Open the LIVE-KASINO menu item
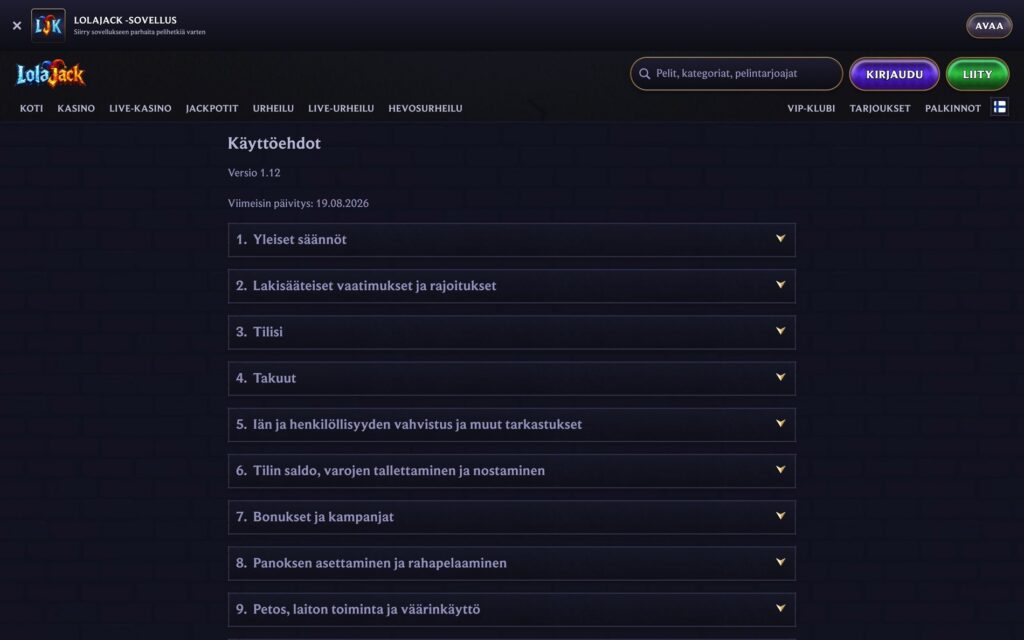Viewport: 1024px width, 640px height. point(140,108)
